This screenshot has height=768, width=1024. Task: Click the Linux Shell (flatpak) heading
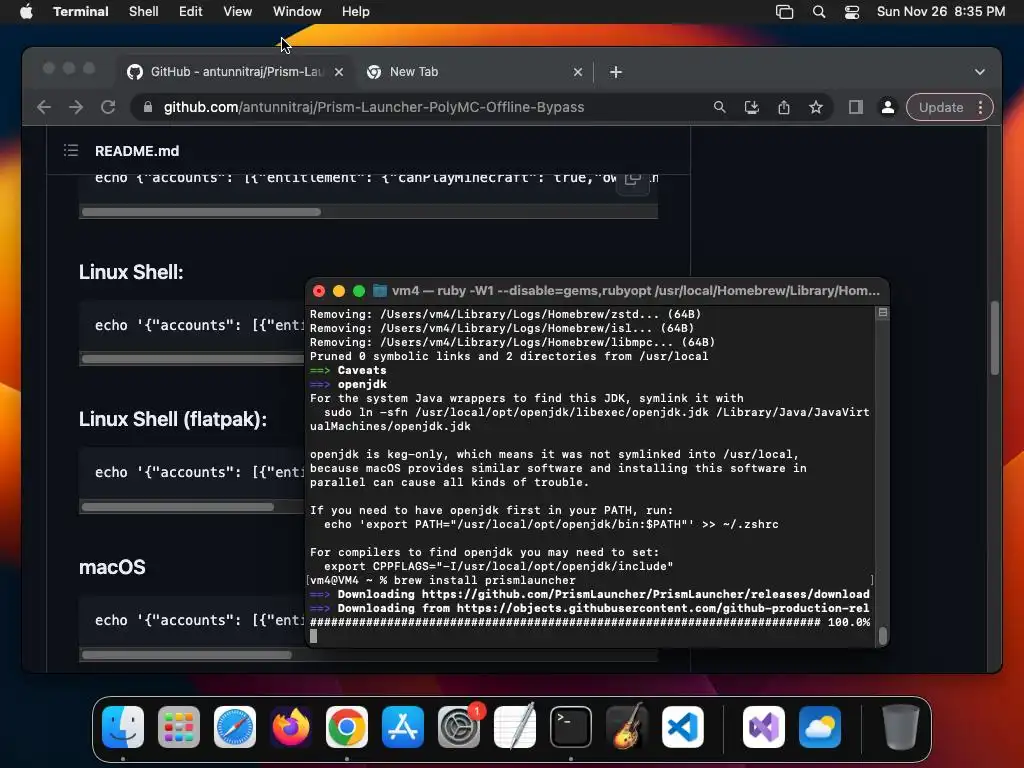click(x=173, y=419)
